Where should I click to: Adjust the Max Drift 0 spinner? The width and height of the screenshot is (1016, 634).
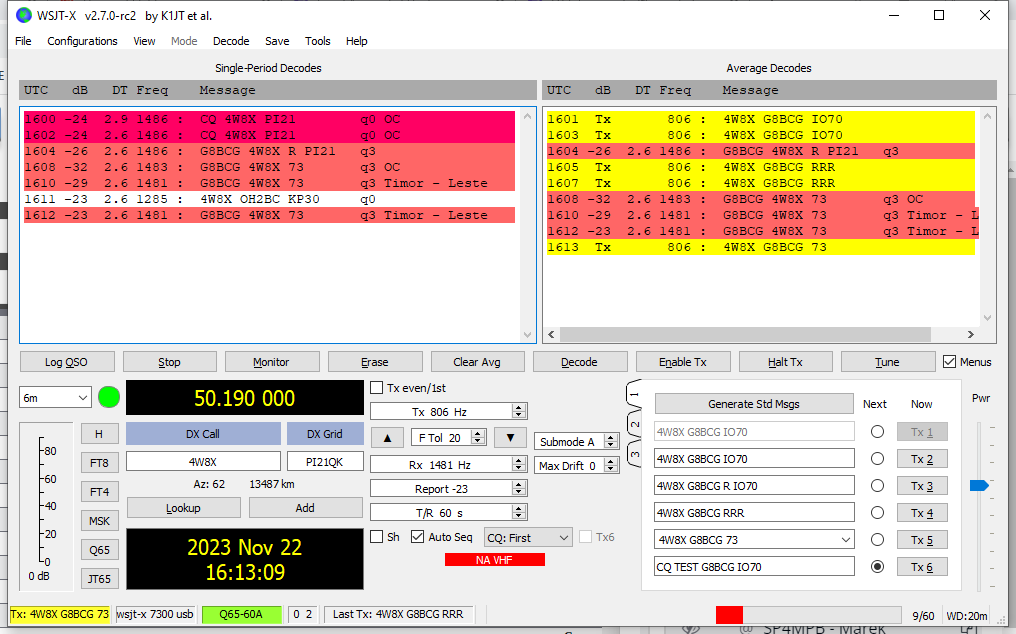[610, 465]
